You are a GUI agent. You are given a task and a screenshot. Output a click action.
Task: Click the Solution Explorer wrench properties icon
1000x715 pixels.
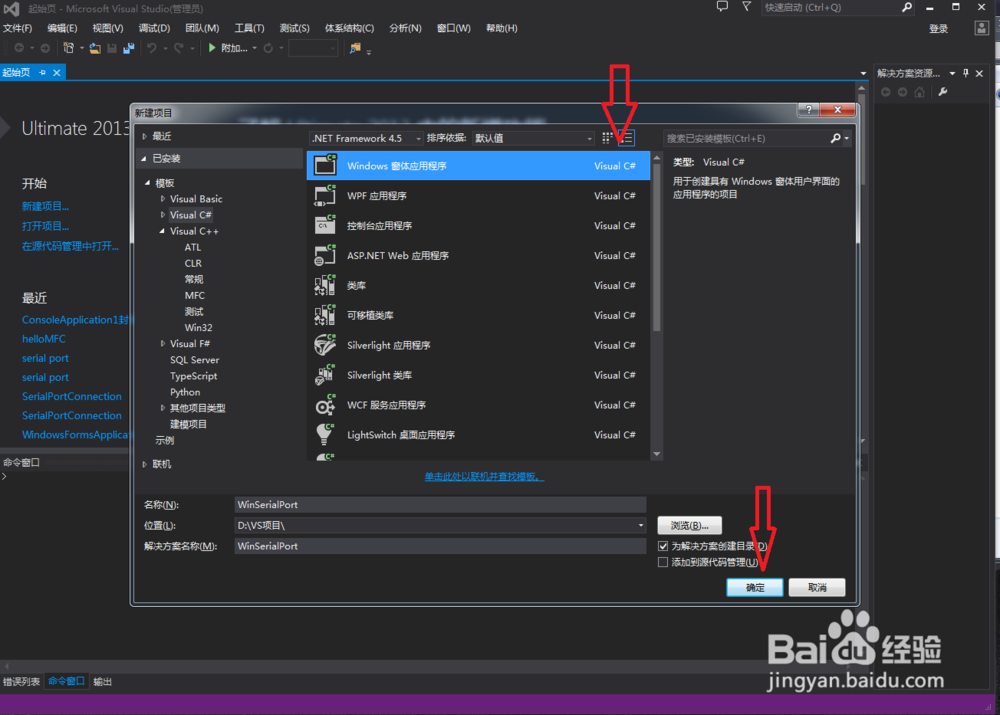(x=943, y=92)
